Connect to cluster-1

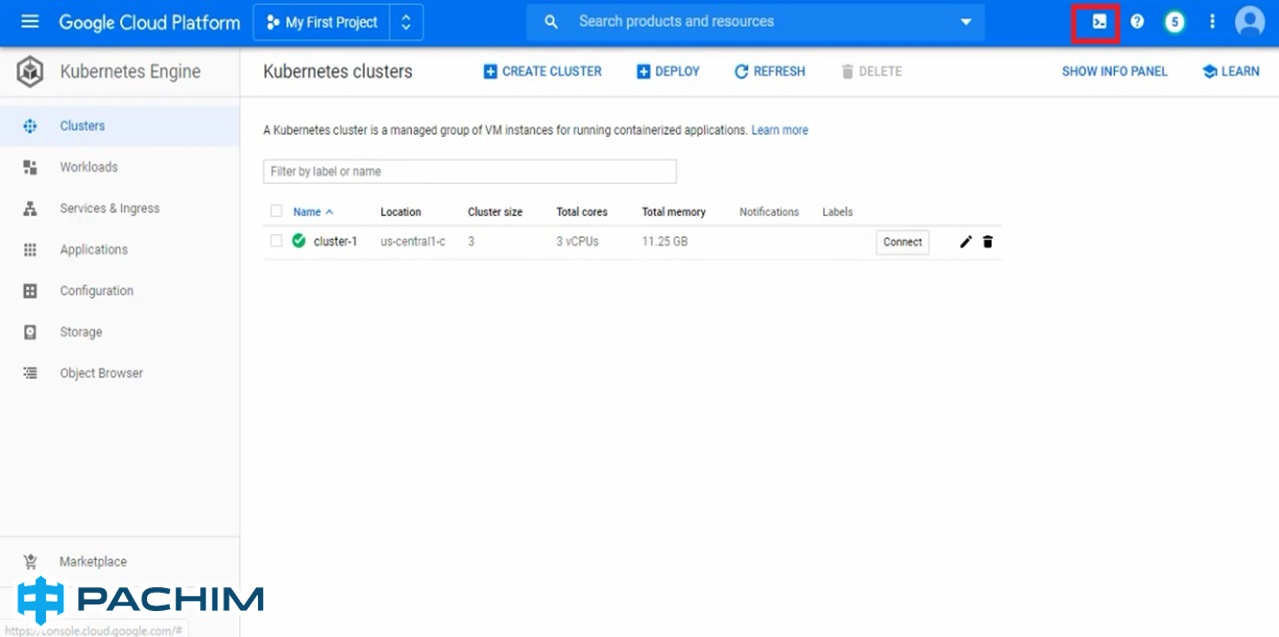pos(902,242)
